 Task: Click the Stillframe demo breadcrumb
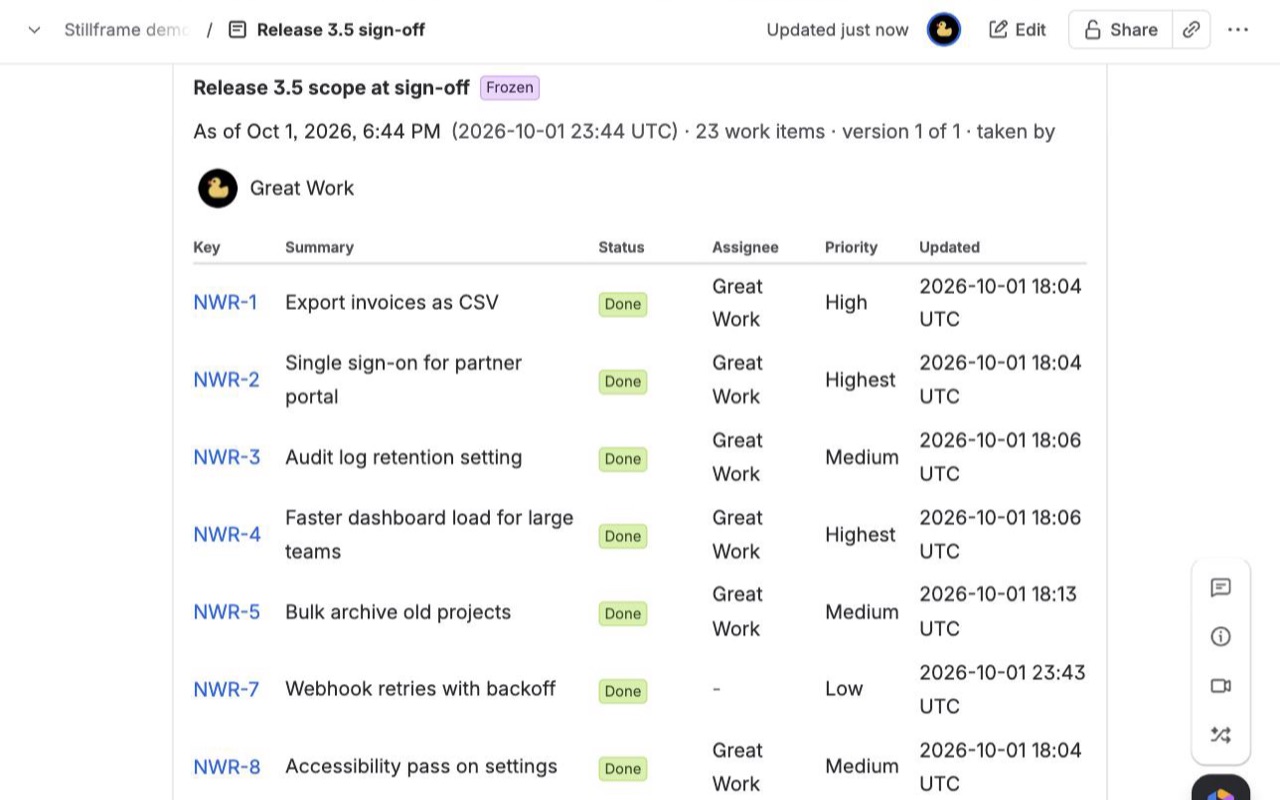[126, 30]
